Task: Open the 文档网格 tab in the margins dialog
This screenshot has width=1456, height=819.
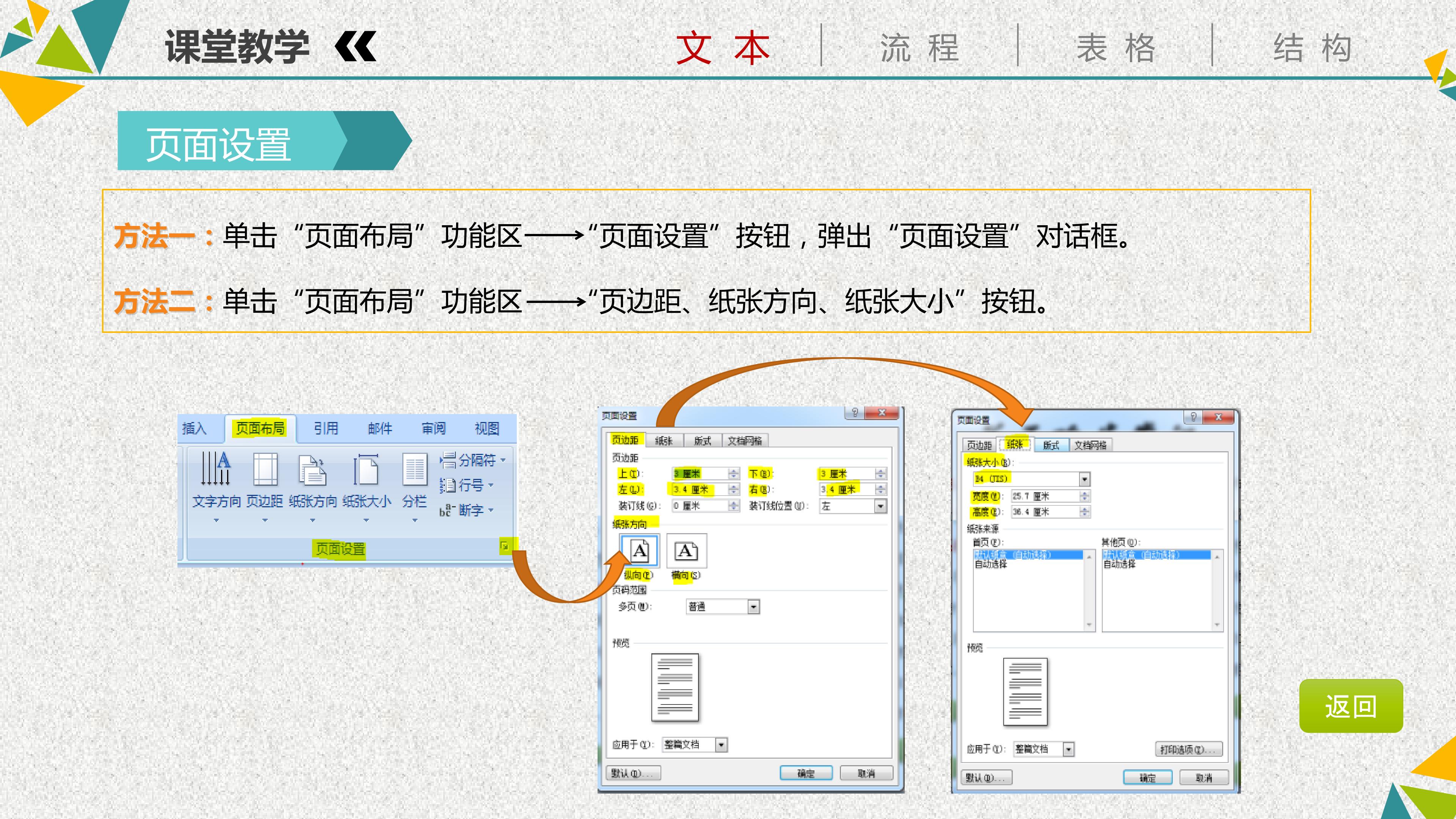Action: (x=745, y=441)
